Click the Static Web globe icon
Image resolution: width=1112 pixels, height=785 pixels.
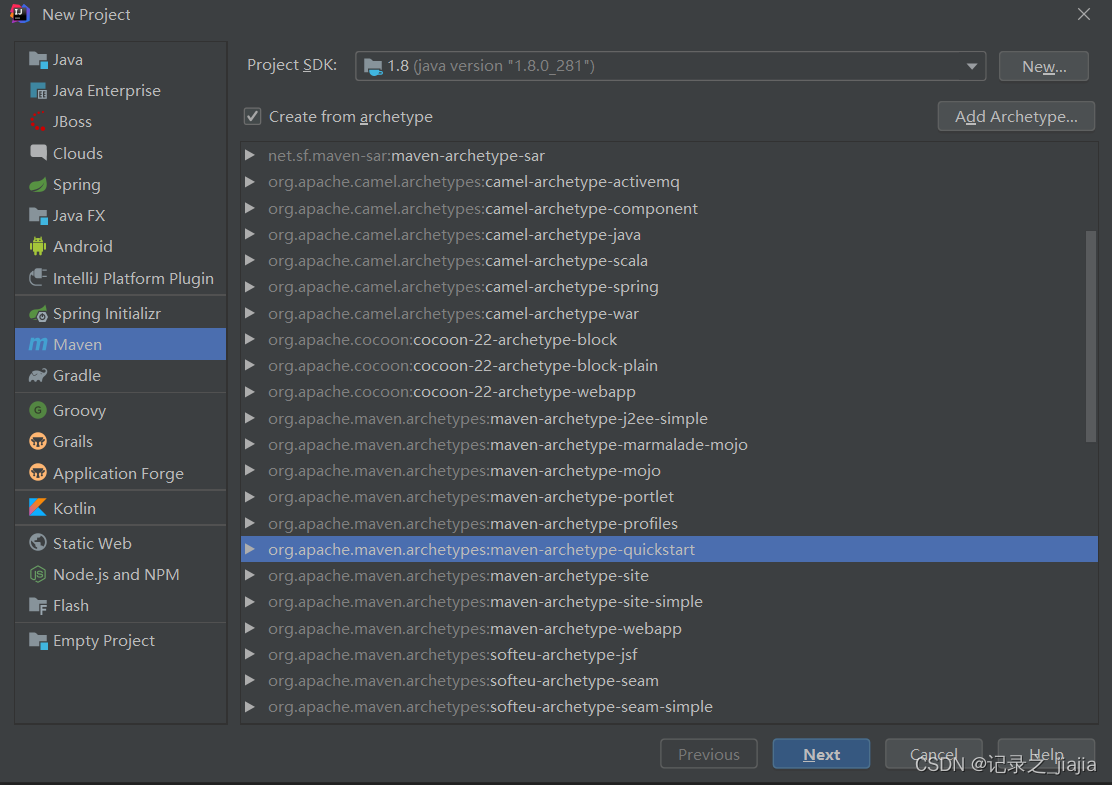pyautogui.click(x=38, y=542)
